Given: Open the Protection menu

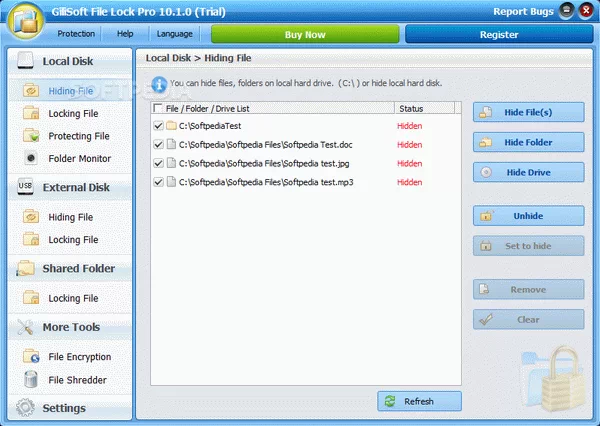Looking at the screenshot, I should (x=76, y=33).
